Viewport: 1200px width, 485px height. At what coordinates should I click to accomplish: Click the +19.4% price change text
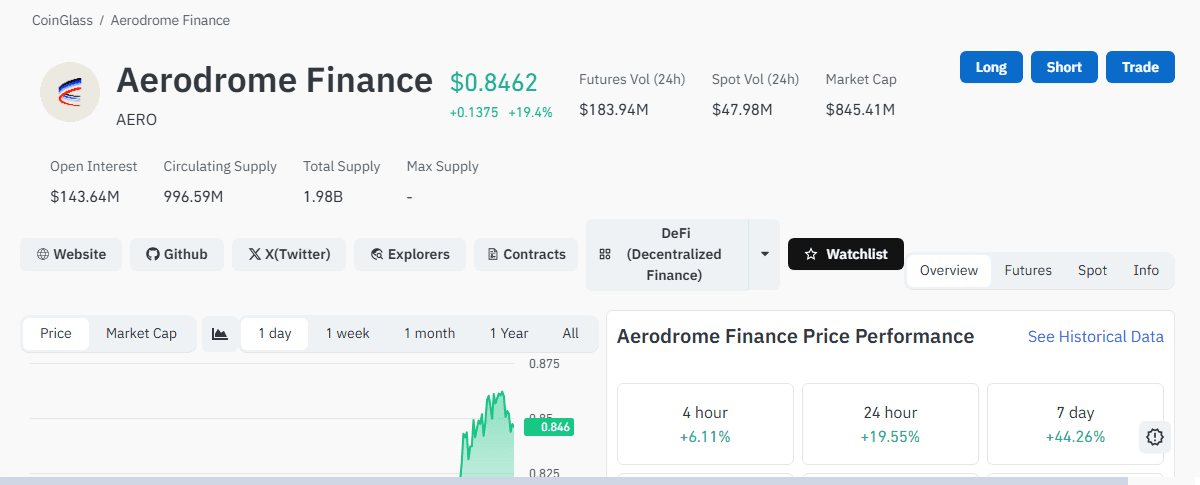pyautogui.click(x=530, y=112)
